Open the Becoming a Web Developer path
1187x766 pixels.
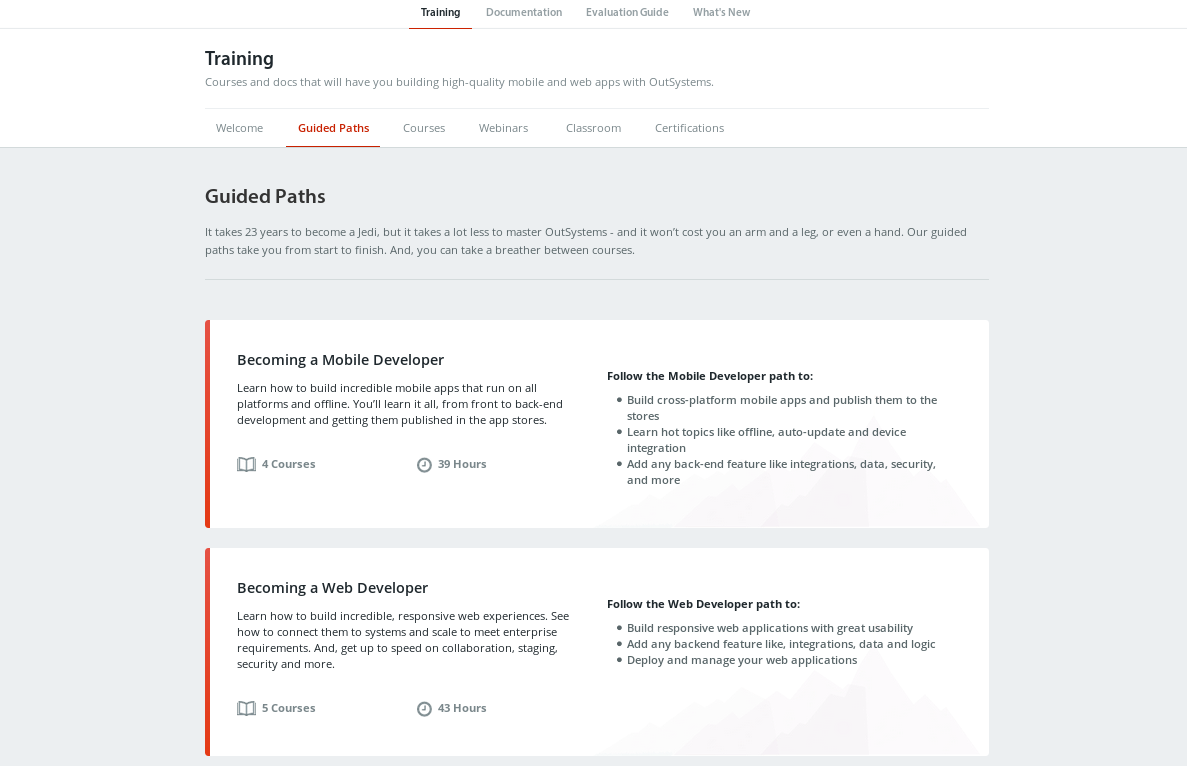pos(332,588)
